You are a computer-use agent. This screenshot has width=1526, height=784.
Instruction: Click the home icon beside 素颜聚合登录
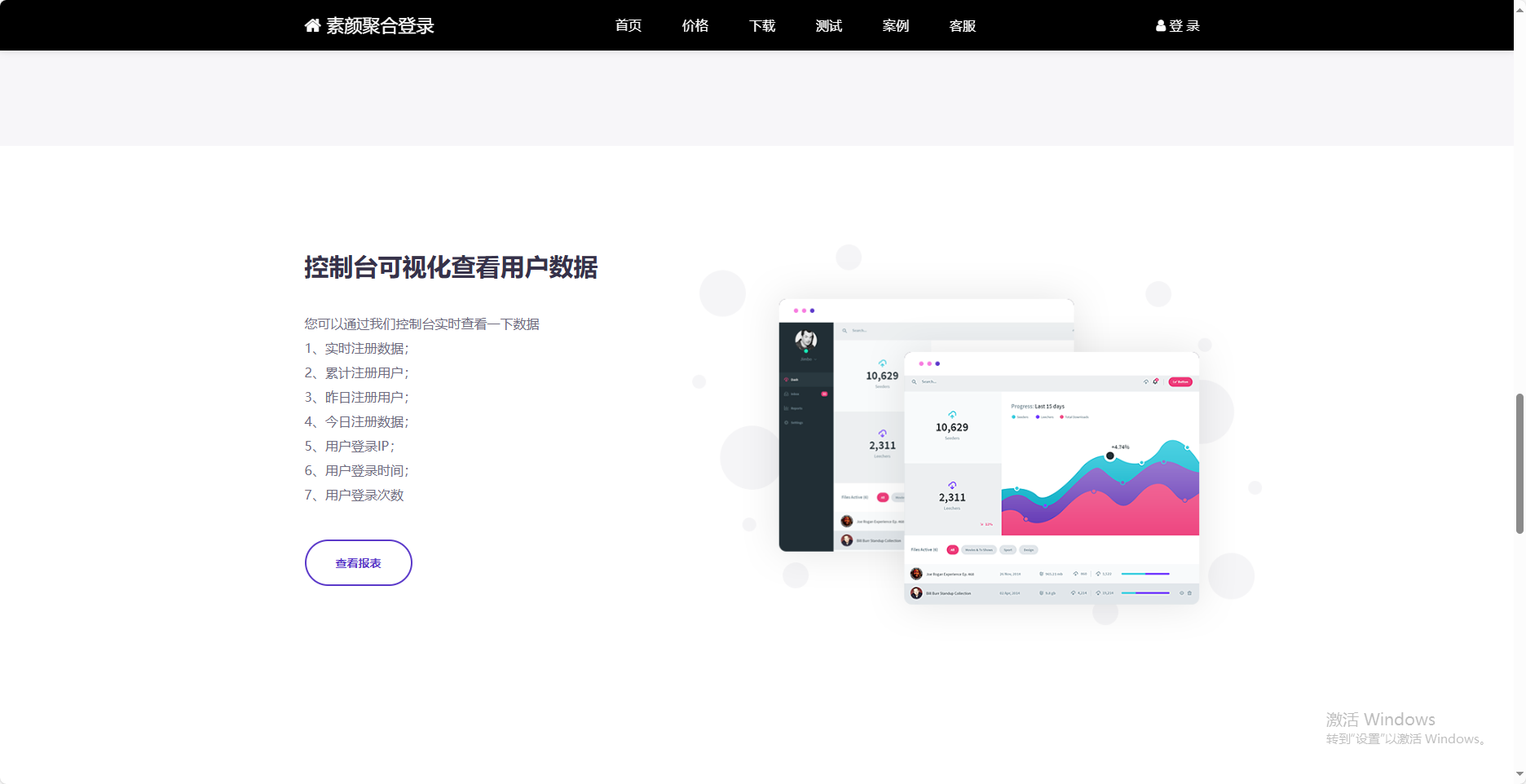[312, 25]
